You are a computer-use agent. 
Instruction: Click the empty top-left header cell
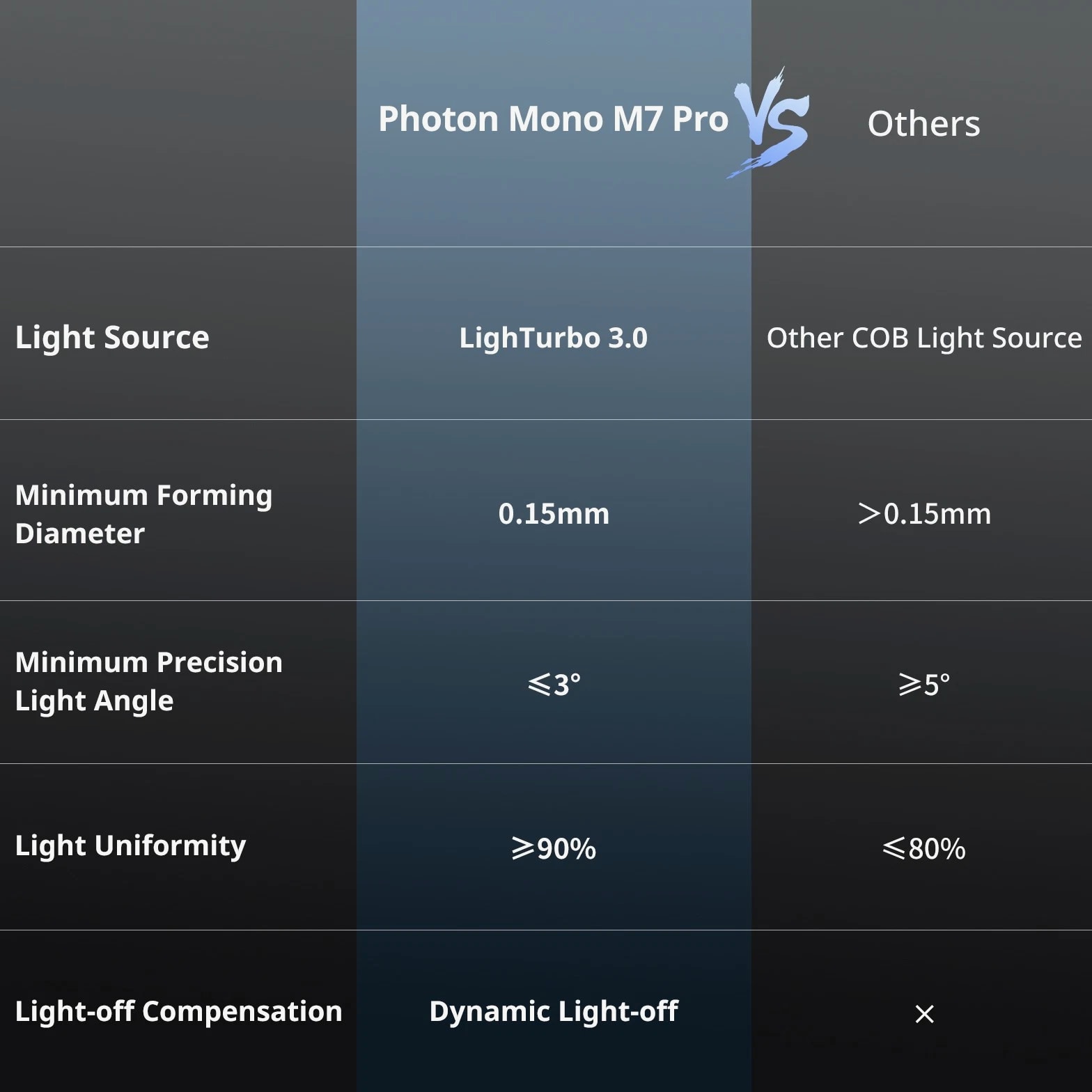(x=178, y=123)
